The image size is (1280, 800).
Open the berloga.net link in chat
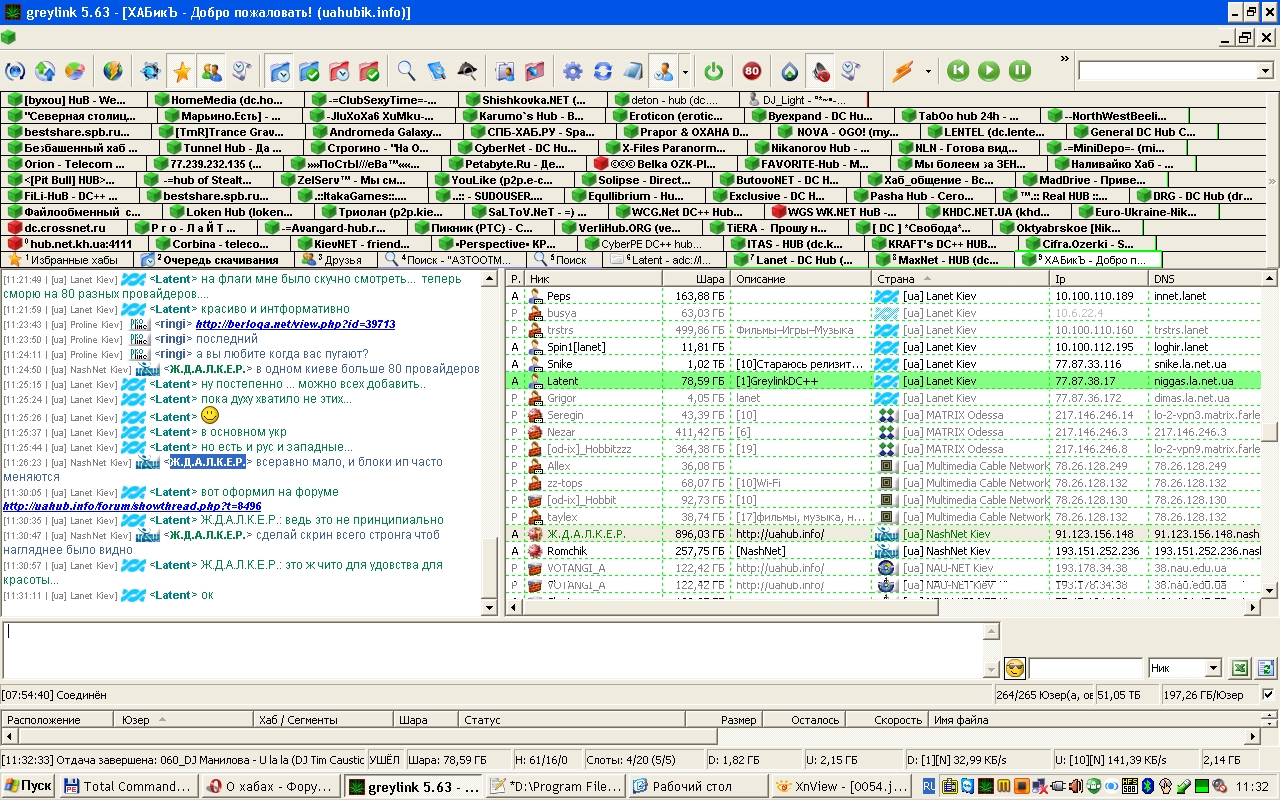pyautogui.click(x=295, y=324)
